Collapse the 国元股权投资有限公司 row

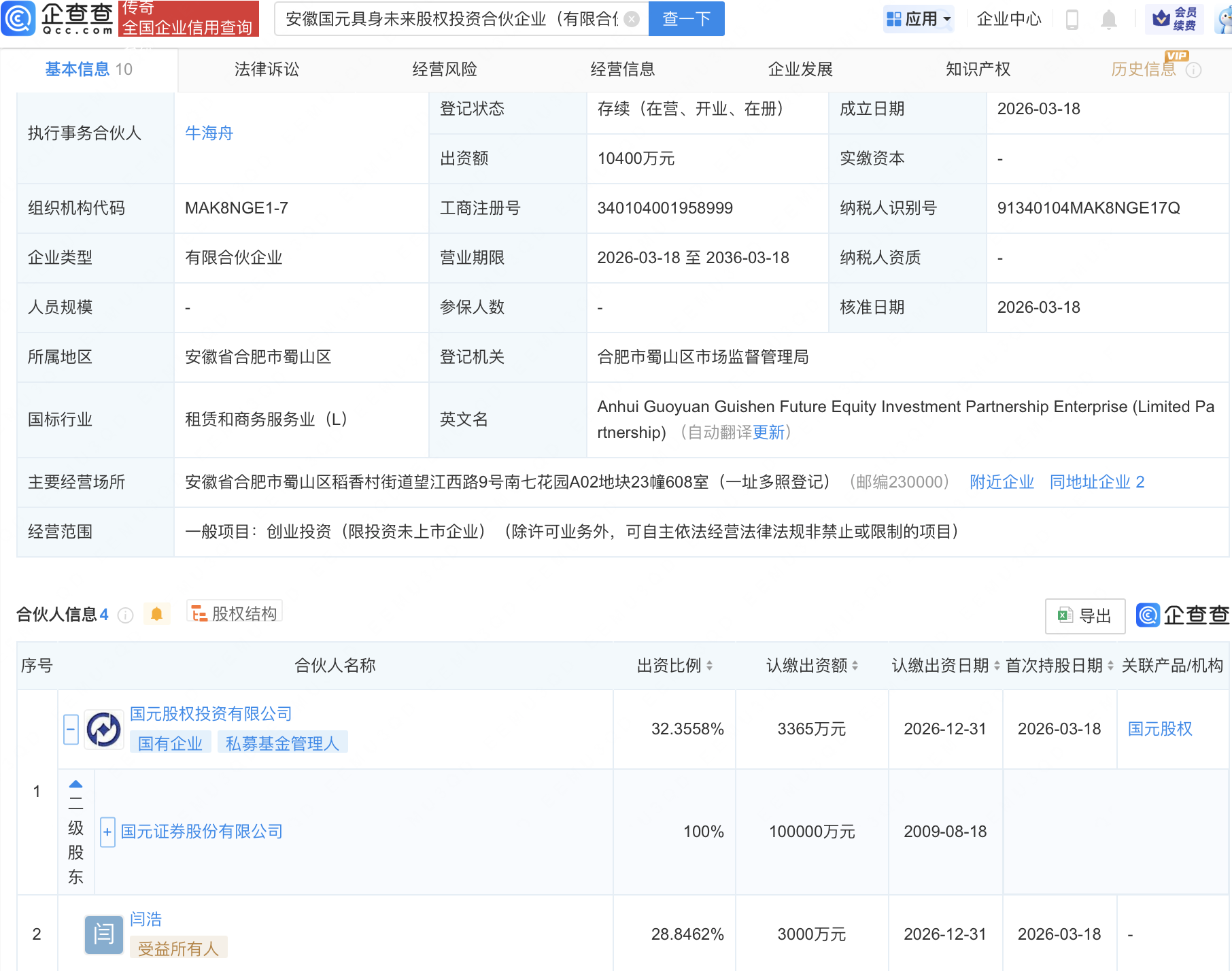tap(71, 730)
